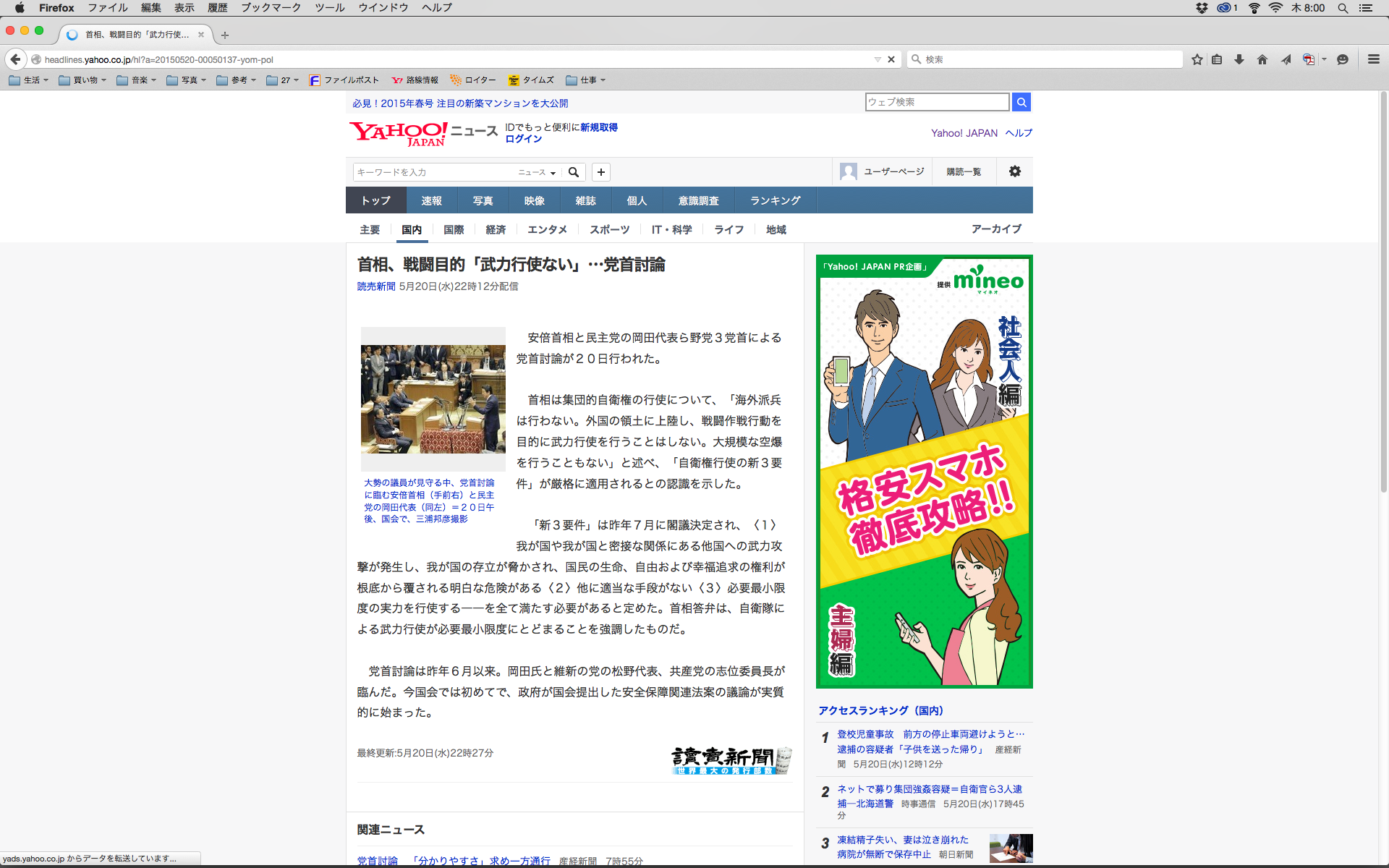Select 経済 news category tab
Viewport: 1389px width, 868px height.
496,229
